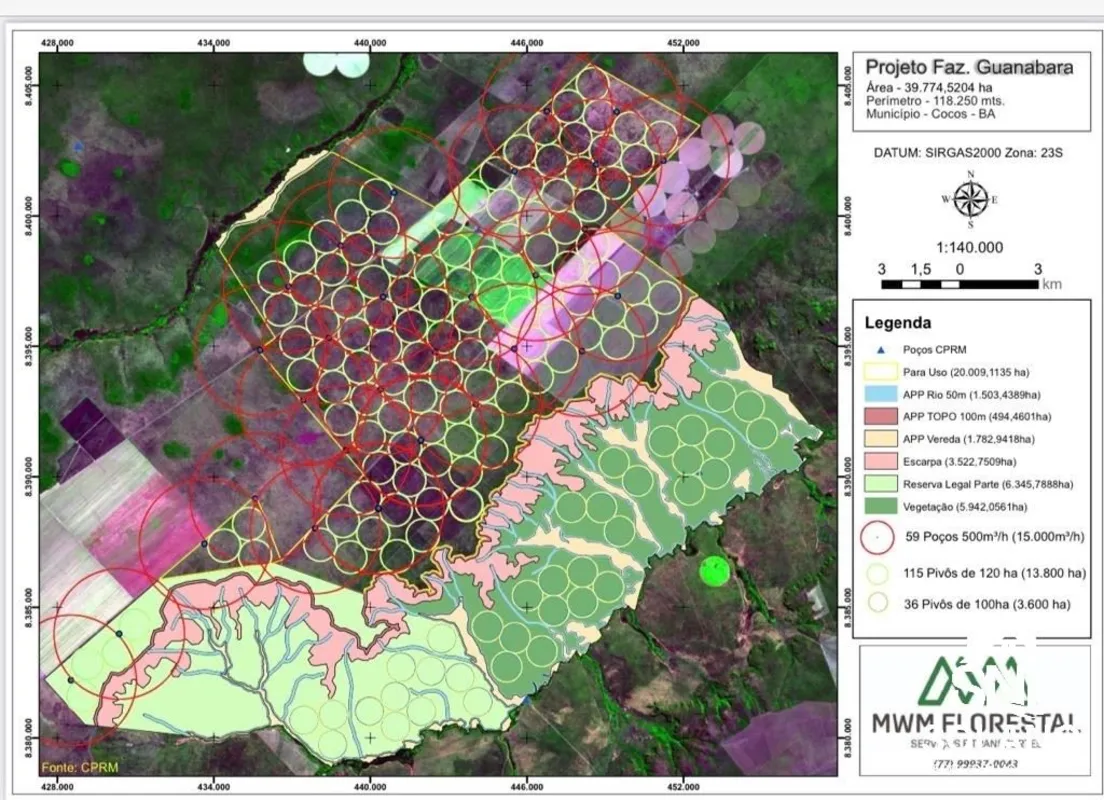Select the APP TOPO 100m red swatch
The width and height of the screenshot is (1104, 800).
coord(876,416)
